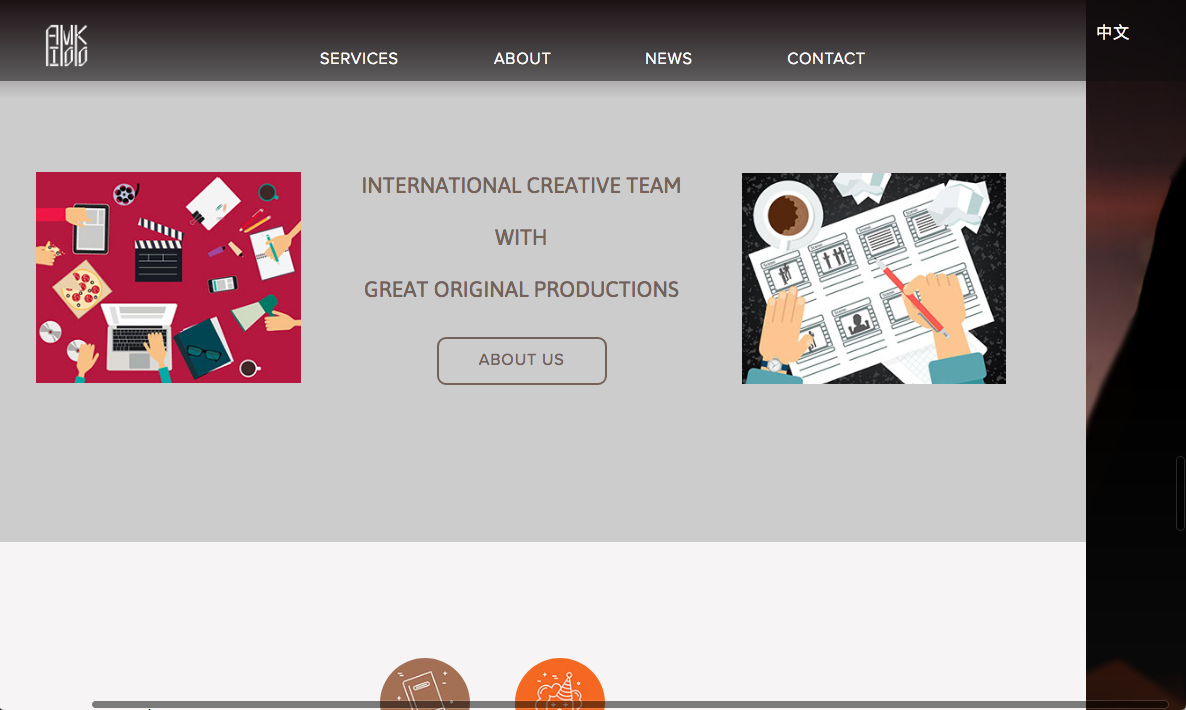
Task: Open the News section
Action: pyautogui.click(x=668, y=58)
